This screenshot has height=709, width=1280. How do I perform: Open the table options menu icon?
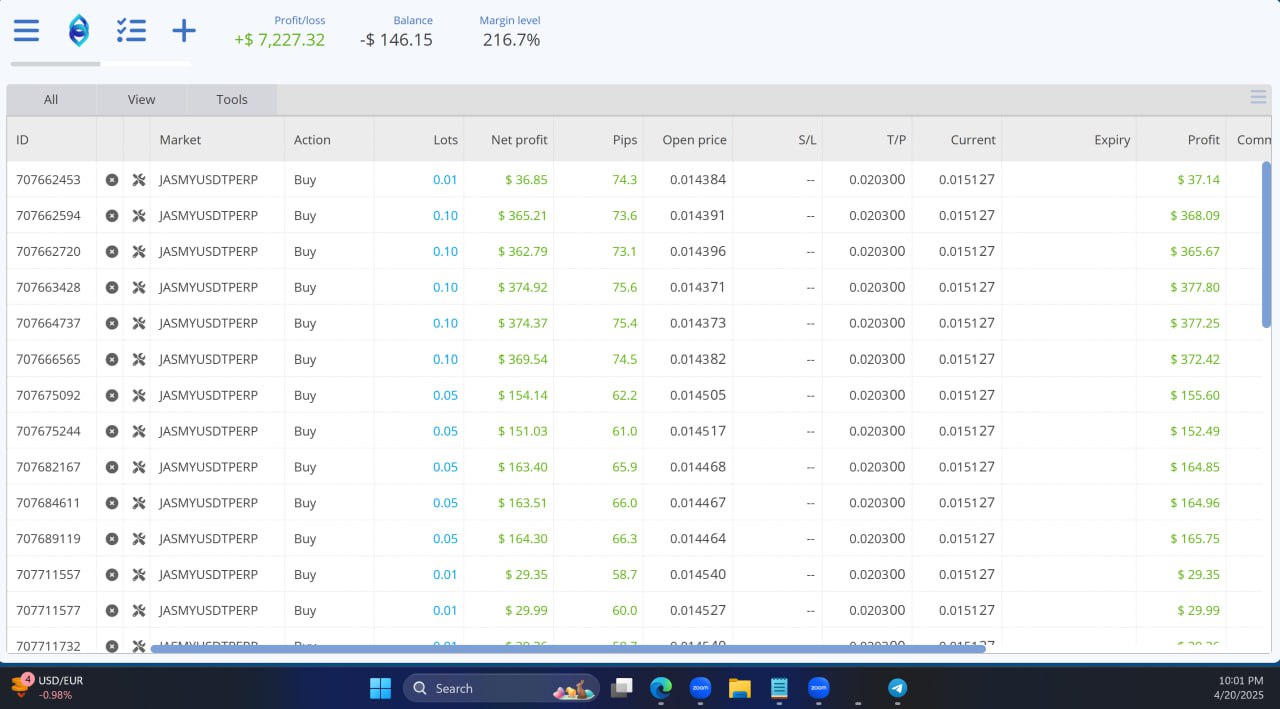pos(1258,97)
